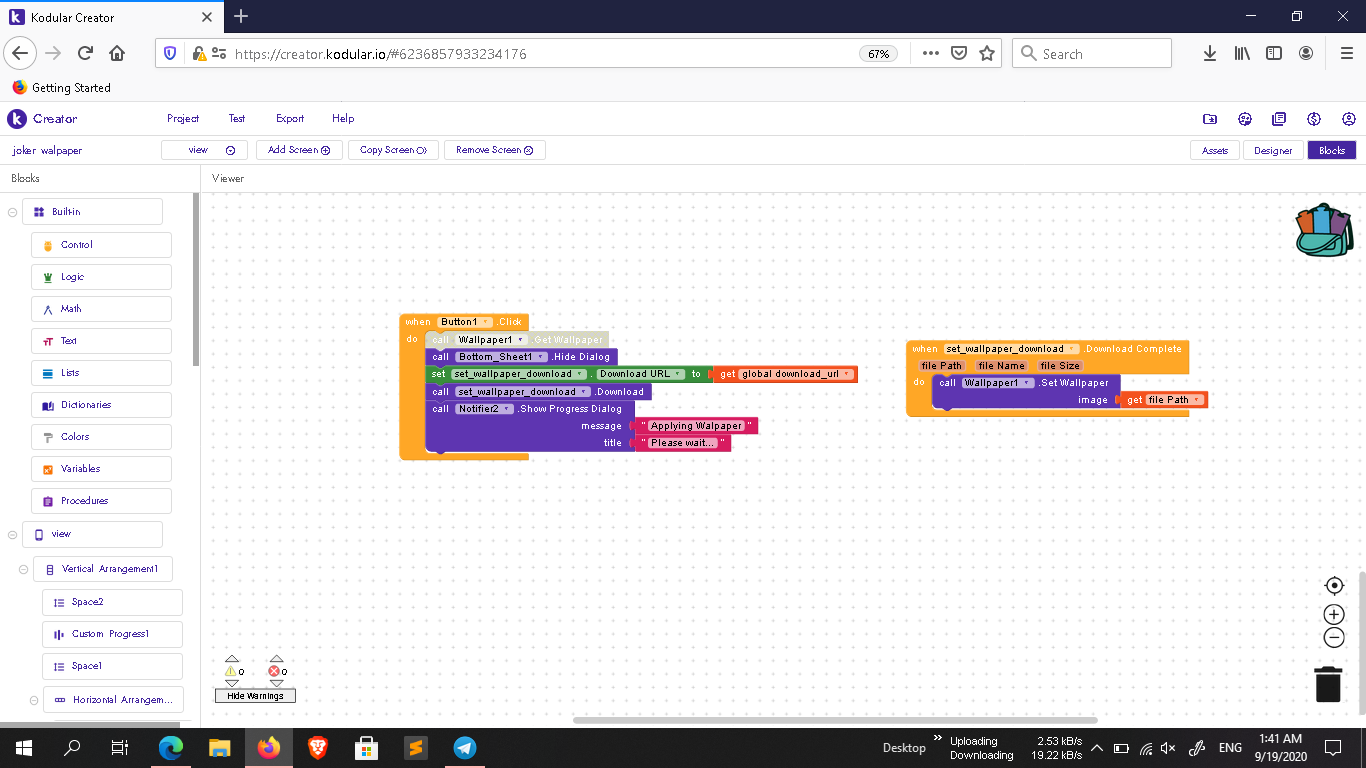Open the Assets button
1366x768 pixels.
click(1215, 150)
